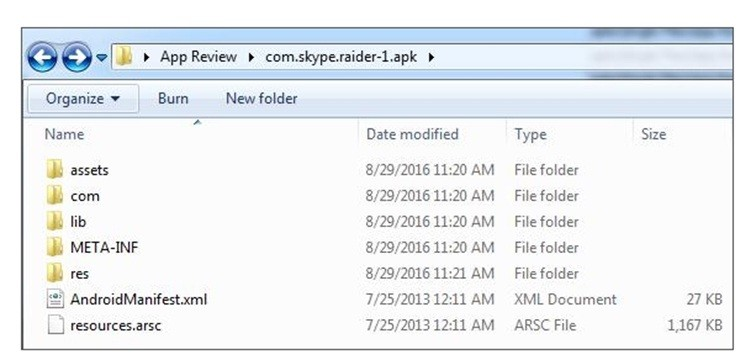Select the META-INF folder icon
Image resolution: width=756 pixels, height=360 pixels.
(55, 247)
